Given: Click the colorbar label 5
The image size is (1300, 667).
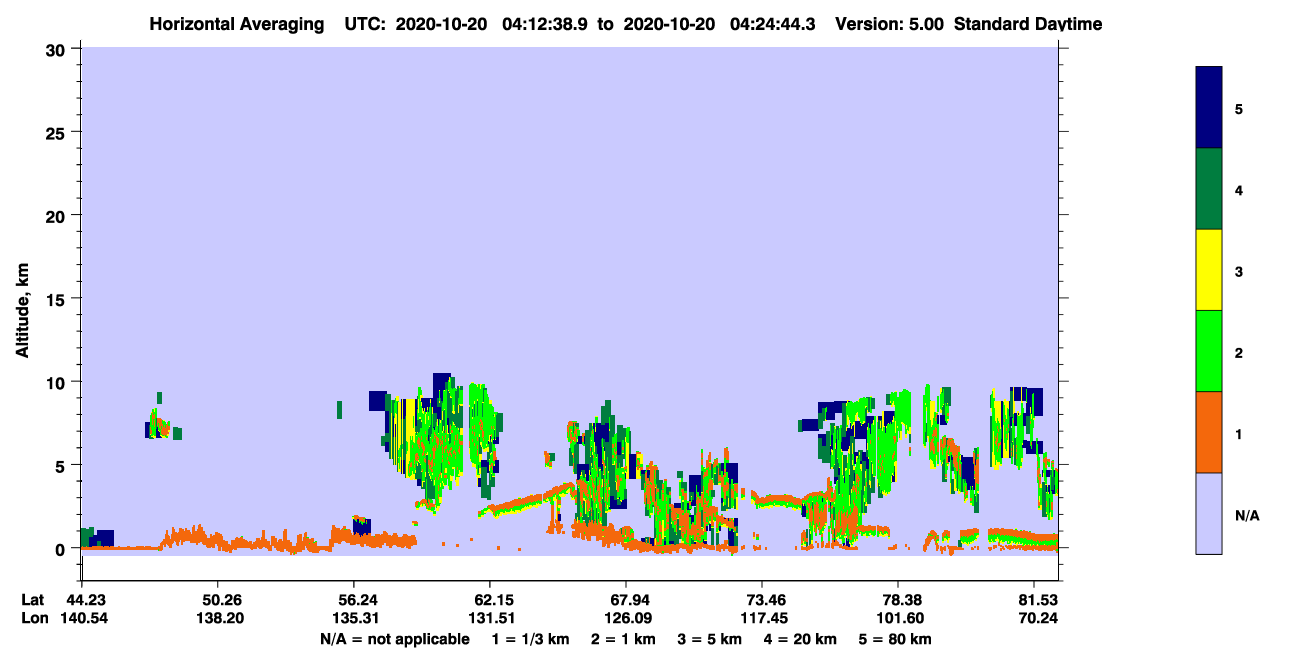Looking at the screenshot, I should (x=1239, y=108).
